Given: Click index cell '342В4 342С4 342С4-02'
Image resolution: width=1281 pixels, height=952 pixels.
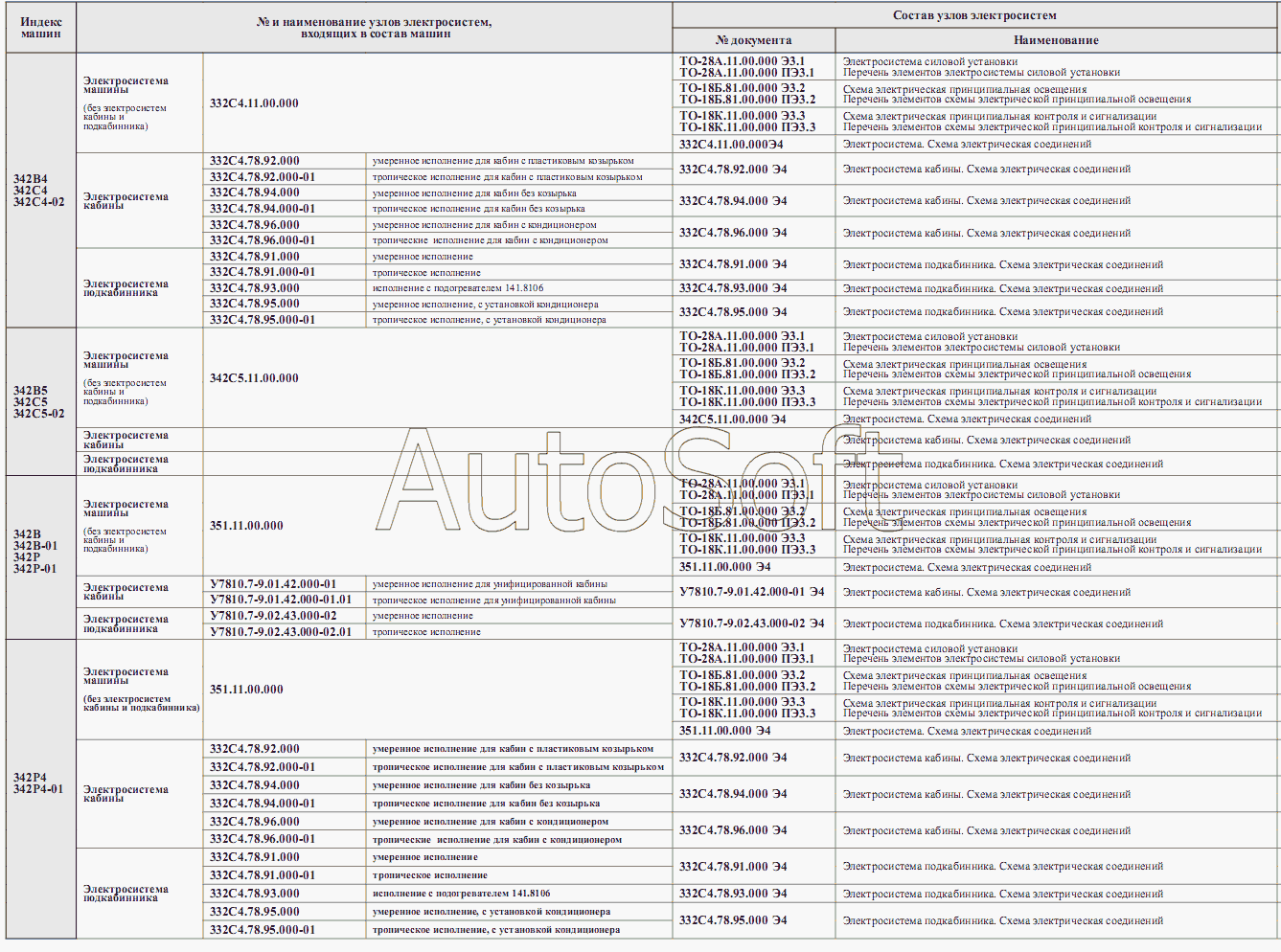Looking at the screenshot, I should (x=39, y=191).
